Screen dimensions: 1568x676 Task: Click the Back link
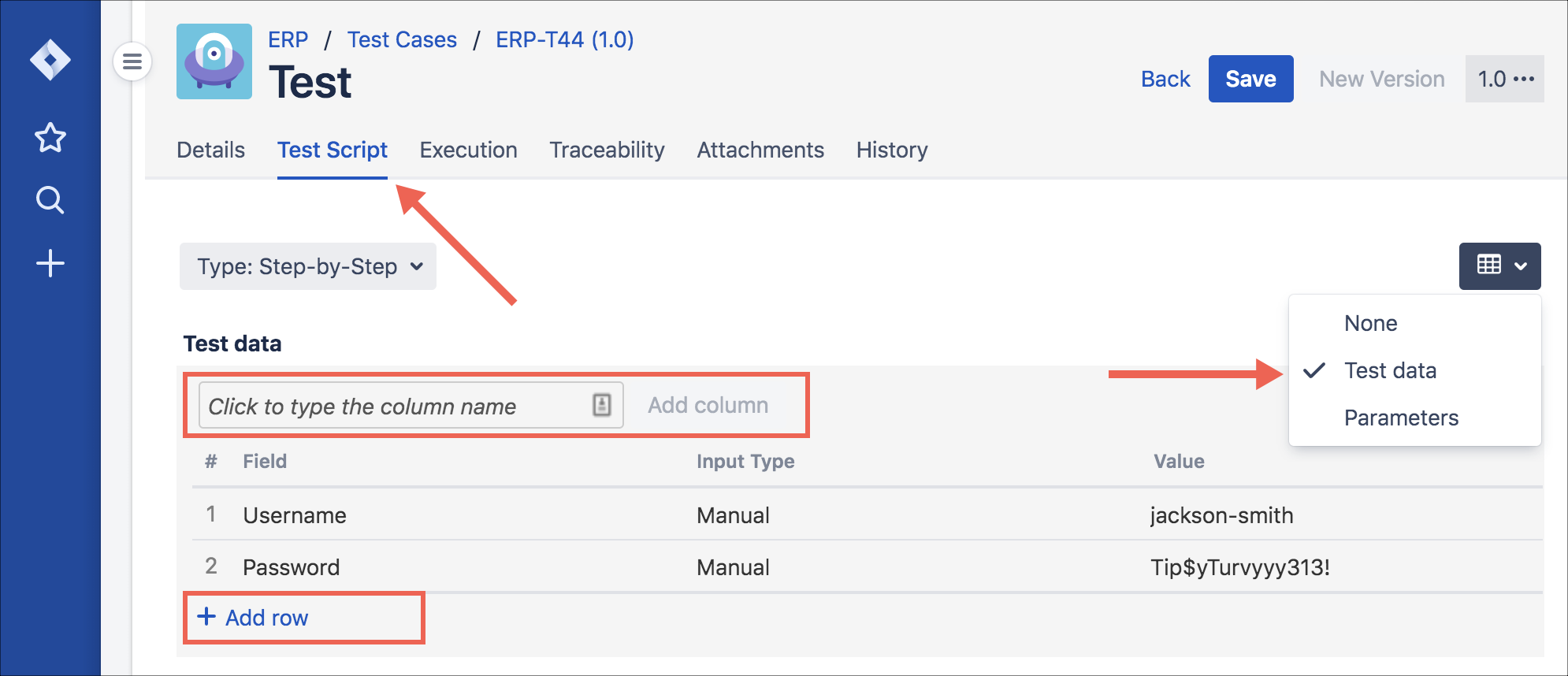pyautogui.click(x=1165, y=79)
